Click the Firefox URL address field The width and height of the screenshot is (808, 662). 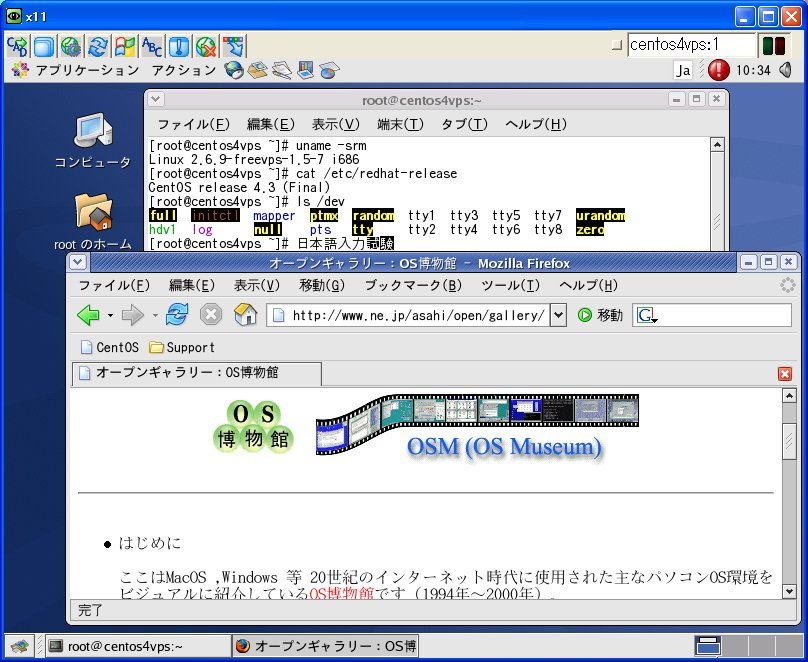(409, 315)
